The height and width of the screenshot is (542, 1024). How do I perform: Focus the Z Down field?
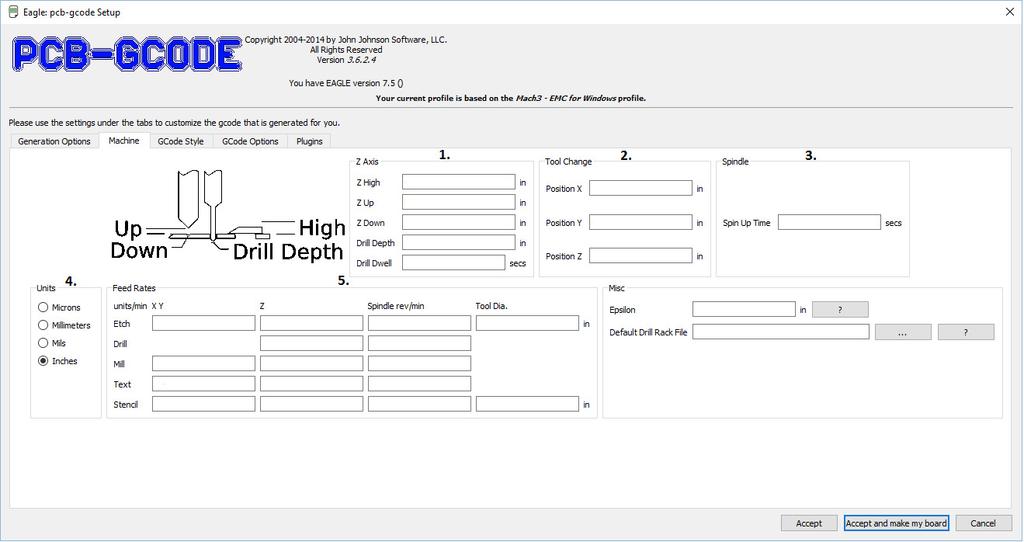458,223
